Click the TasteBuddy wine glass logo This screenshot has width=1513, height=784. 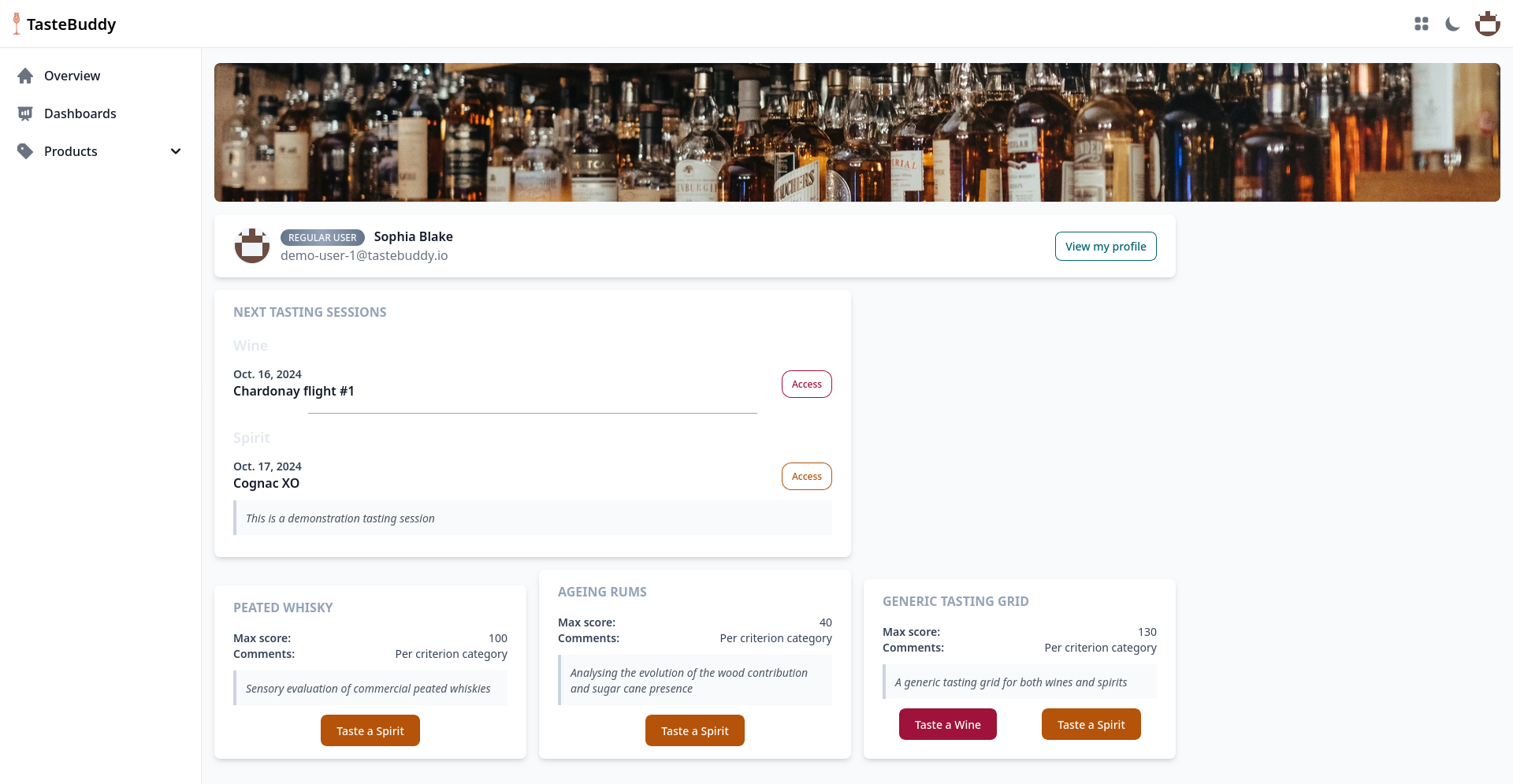tap(17, 24)
